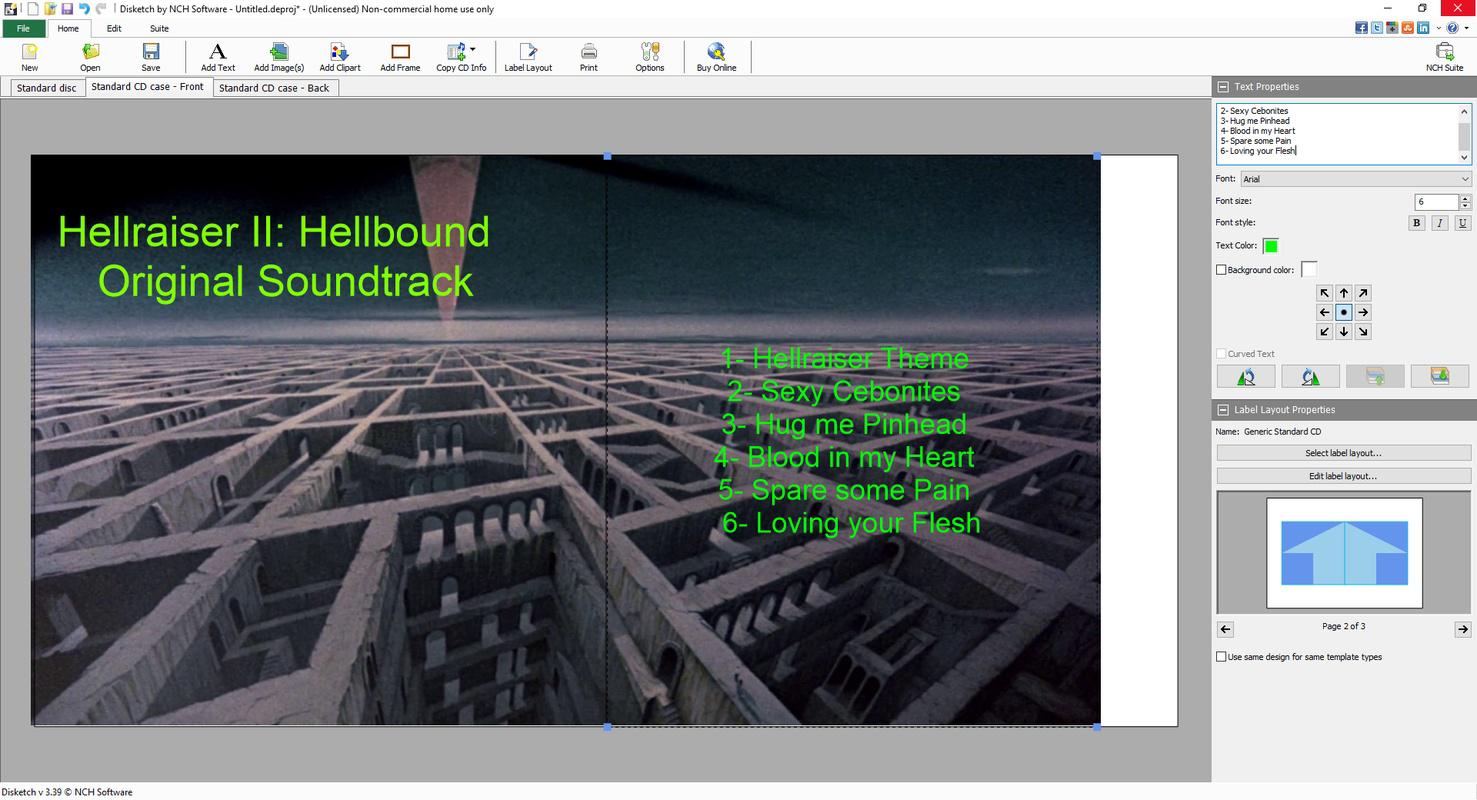The height and width of the screenshot is (800, 1477).
Task: Expand the social sharing chevron
Action: (x=1437, y=28)
